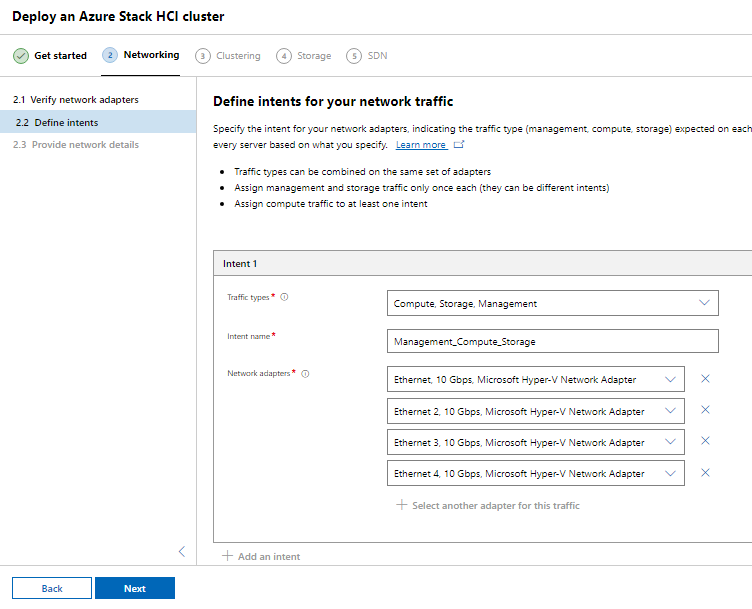Click the Back button

coord(52,588)
